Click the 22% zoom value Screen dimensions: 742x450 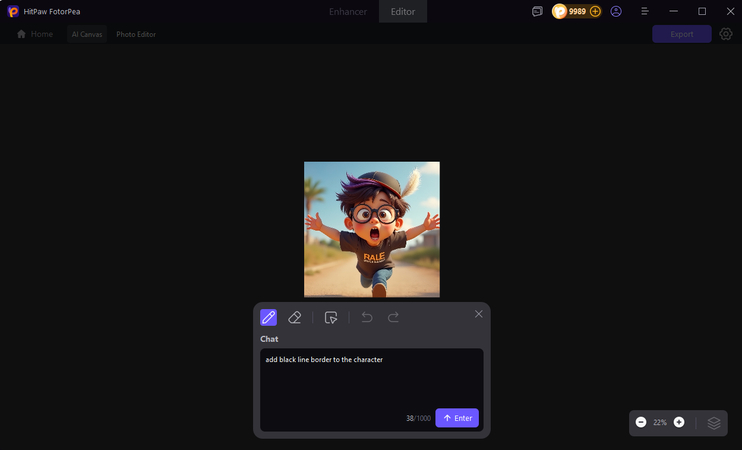tap(660, 423)
